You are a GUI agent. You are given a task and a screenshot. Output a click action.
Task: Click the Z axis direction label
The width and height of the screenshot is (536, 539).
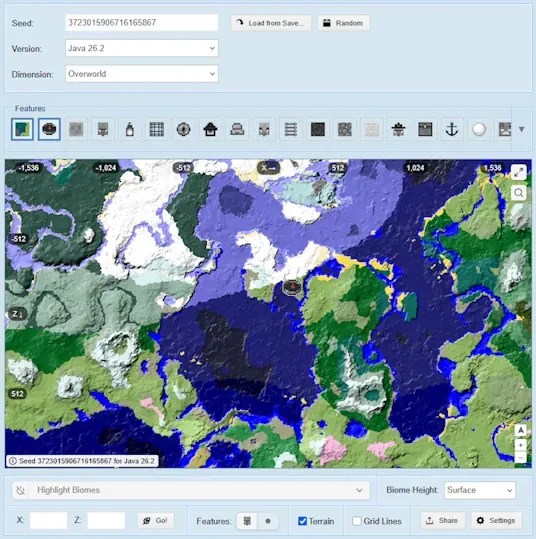[17, 314]
